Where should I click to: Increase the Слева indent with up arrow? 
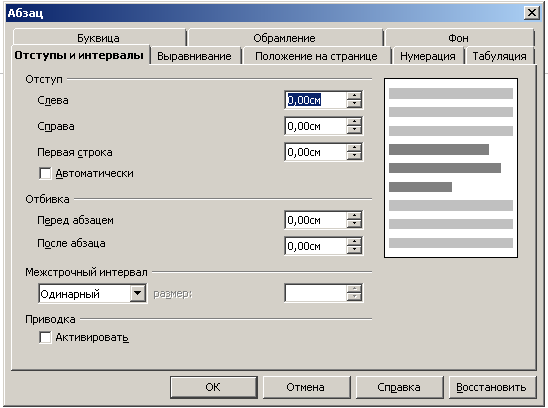click(x=354, y=95)
